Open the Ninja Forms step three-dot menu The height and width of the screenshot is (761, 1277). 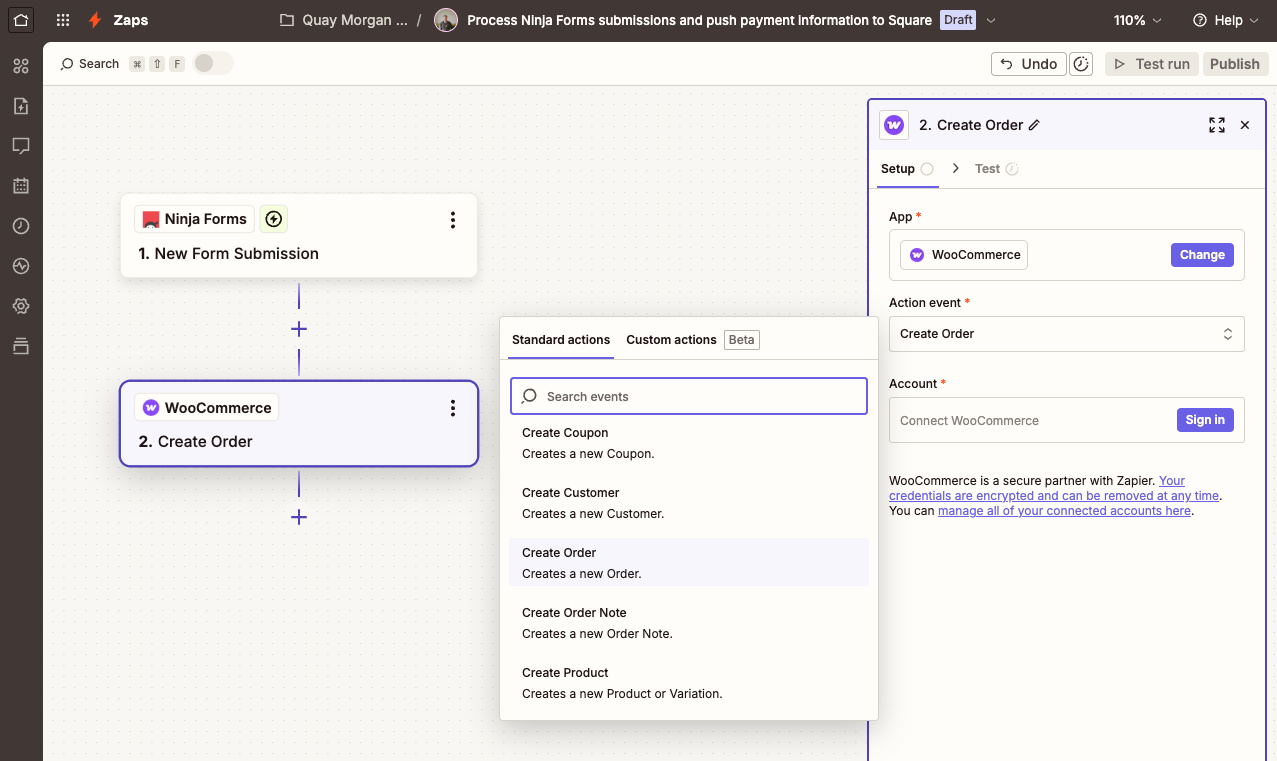(x=453, y=220)
